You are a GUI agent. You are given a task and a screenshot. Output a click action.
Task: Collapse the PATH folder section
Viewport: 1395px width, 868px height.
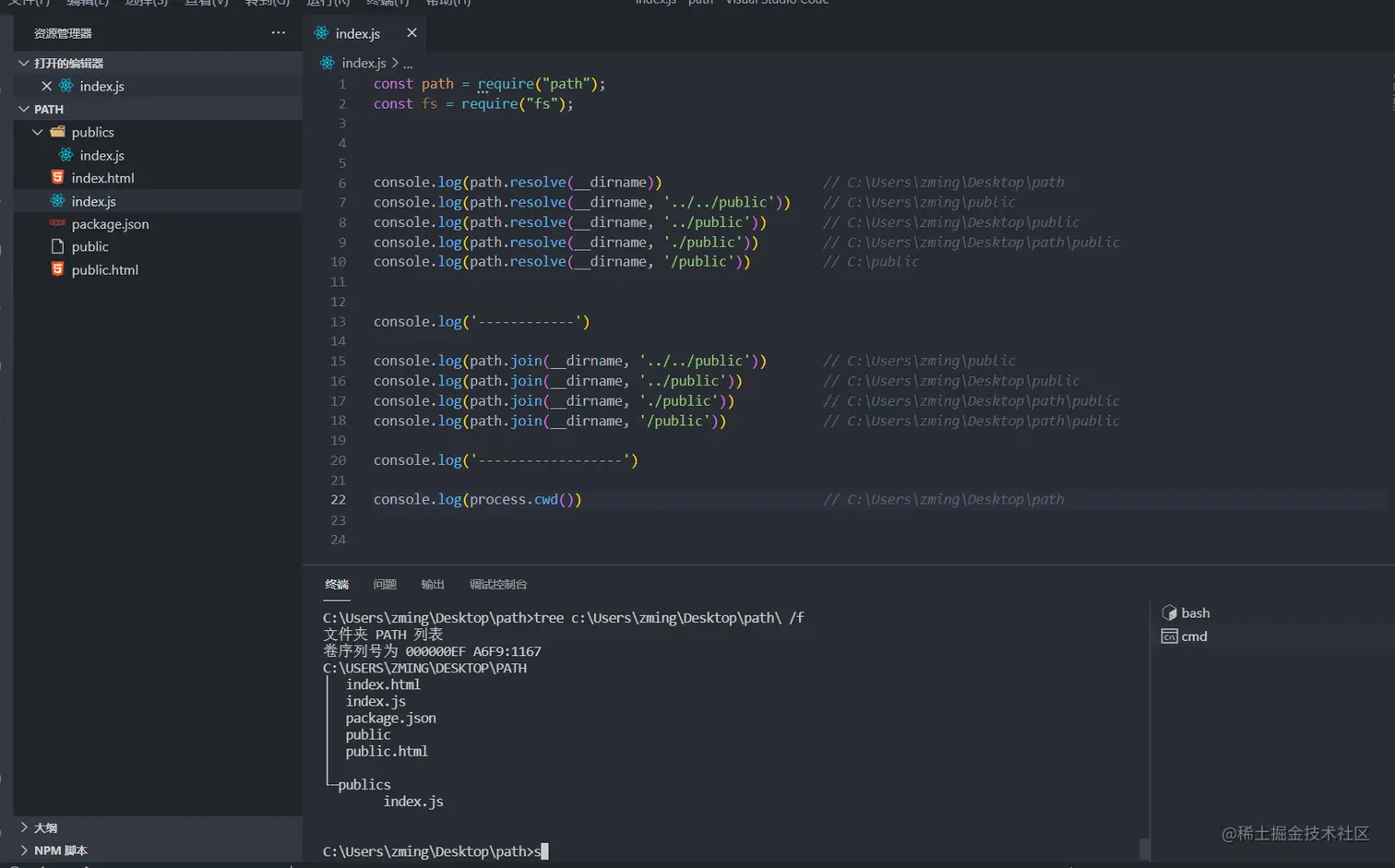[x=24, y=109]
